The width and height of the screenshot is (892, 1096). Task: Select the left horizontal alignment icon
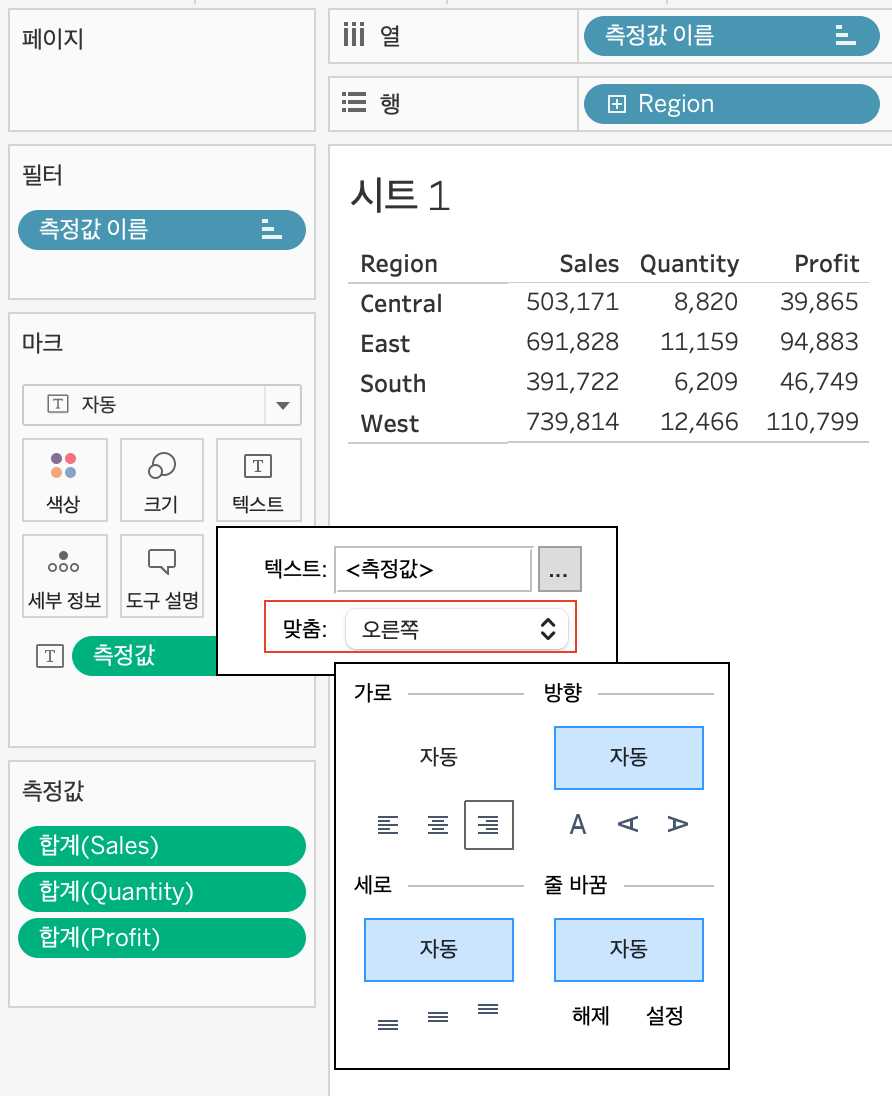pyautogui.click(x=388, y=824)
